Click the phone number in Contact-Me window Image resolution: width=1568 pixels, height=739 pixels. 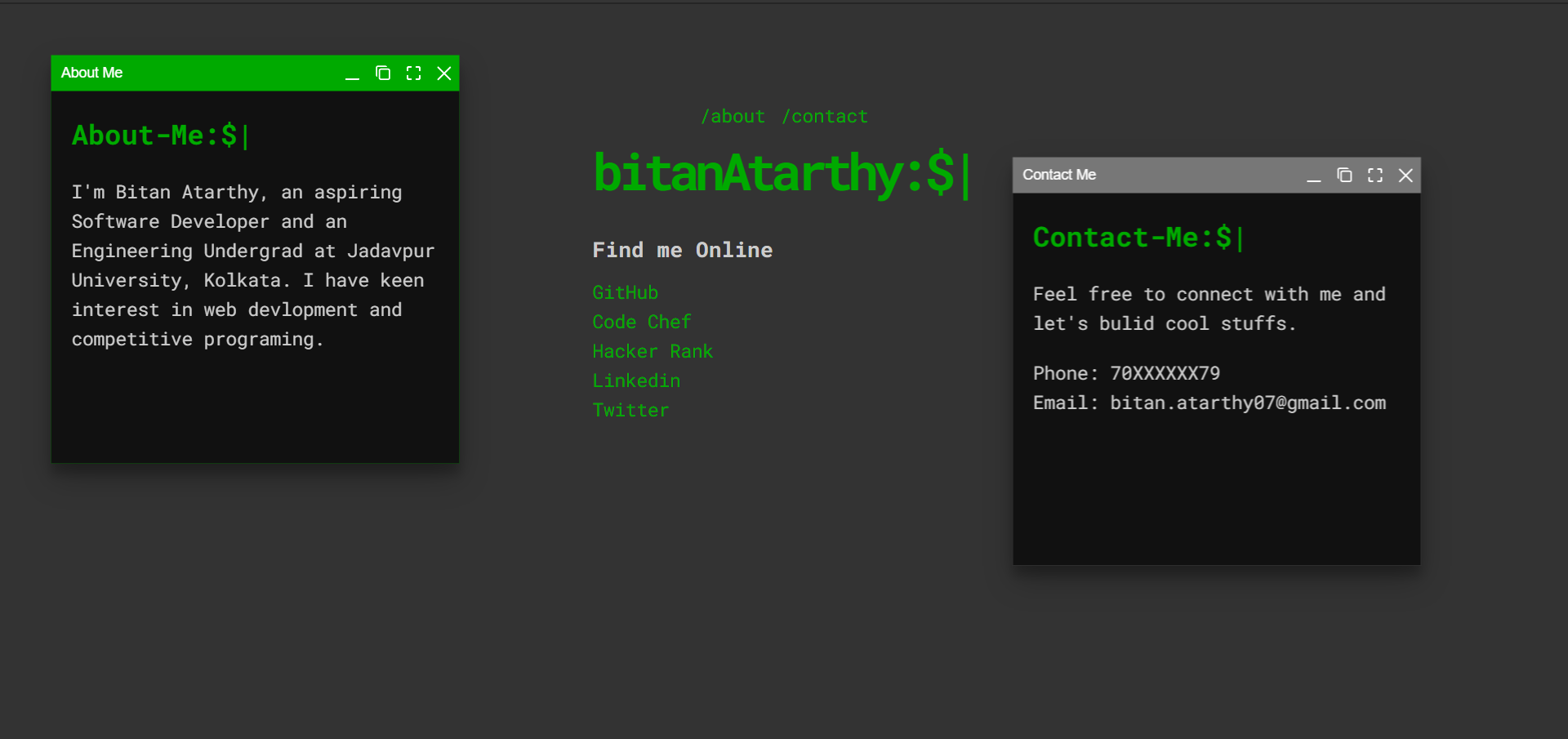coord(1127,373)
